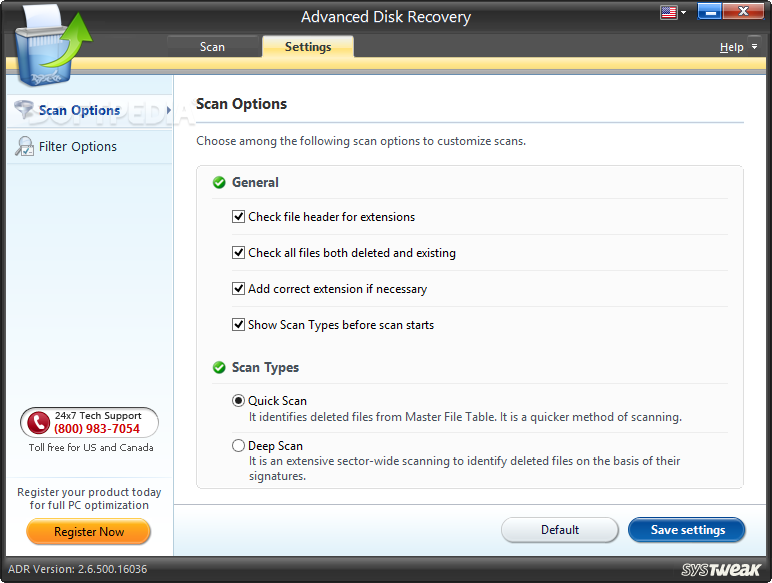772x583 pixels.
Task: Click the Register Now button
Action: tap(89, 532)
